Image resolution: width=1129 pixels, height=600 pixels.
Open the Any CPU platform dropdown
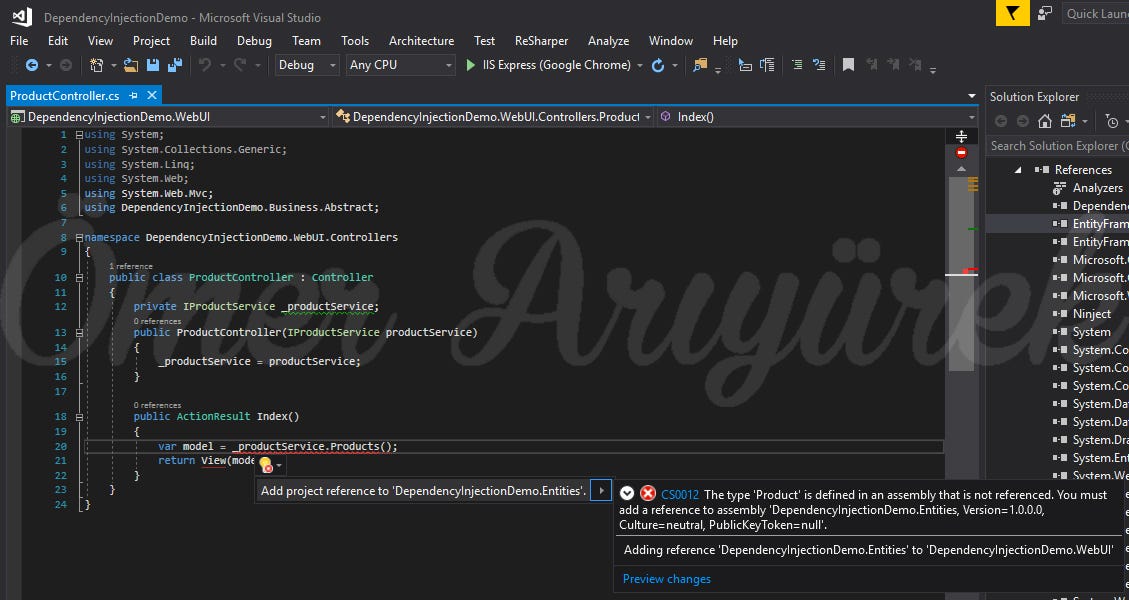400,65
